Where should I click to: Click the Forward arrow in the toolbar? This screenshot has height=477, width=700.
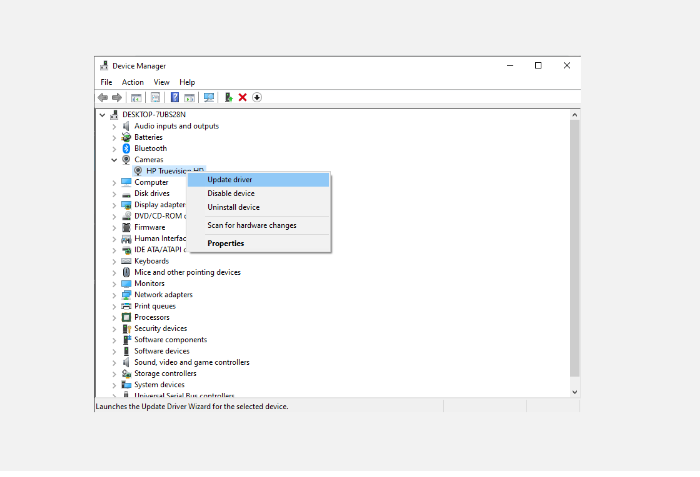[117, 97]
